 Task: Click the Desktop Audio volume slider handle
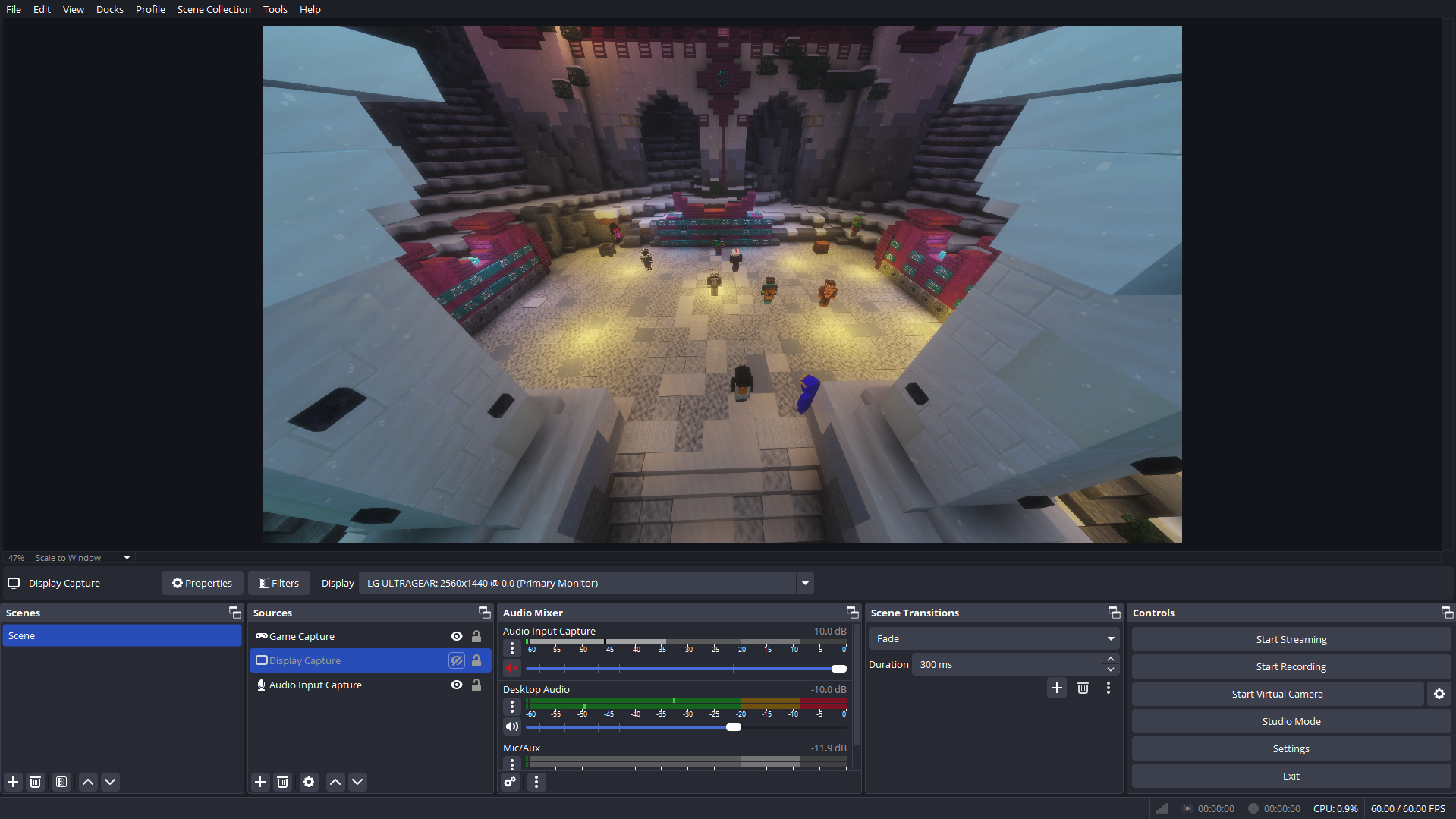pos(733,727)
